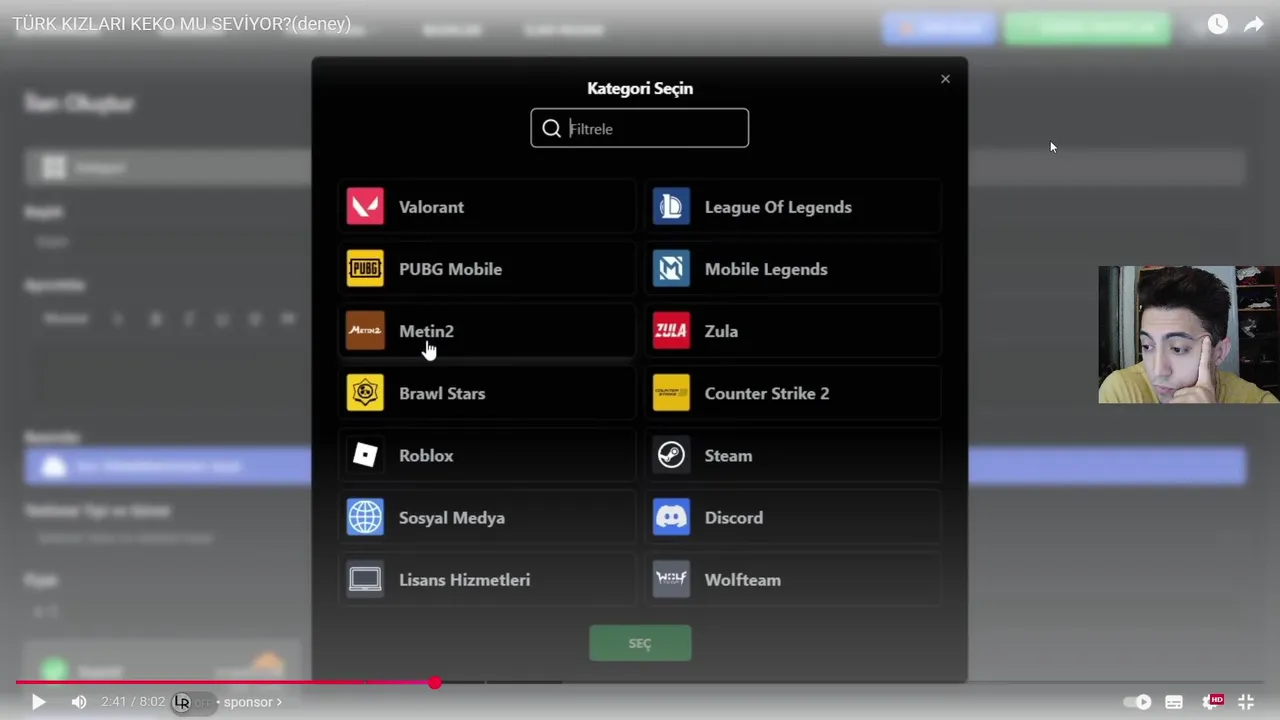Select the Valorant category icon

pos(365,207)
